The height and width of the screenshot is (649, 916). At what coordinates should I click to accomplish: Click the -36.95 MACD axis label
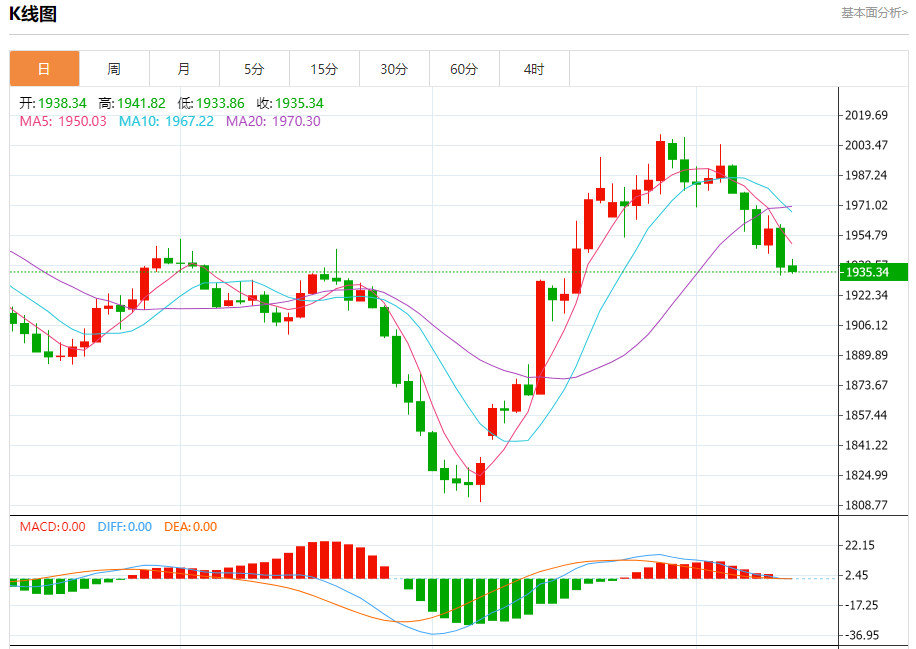[863, 635]
